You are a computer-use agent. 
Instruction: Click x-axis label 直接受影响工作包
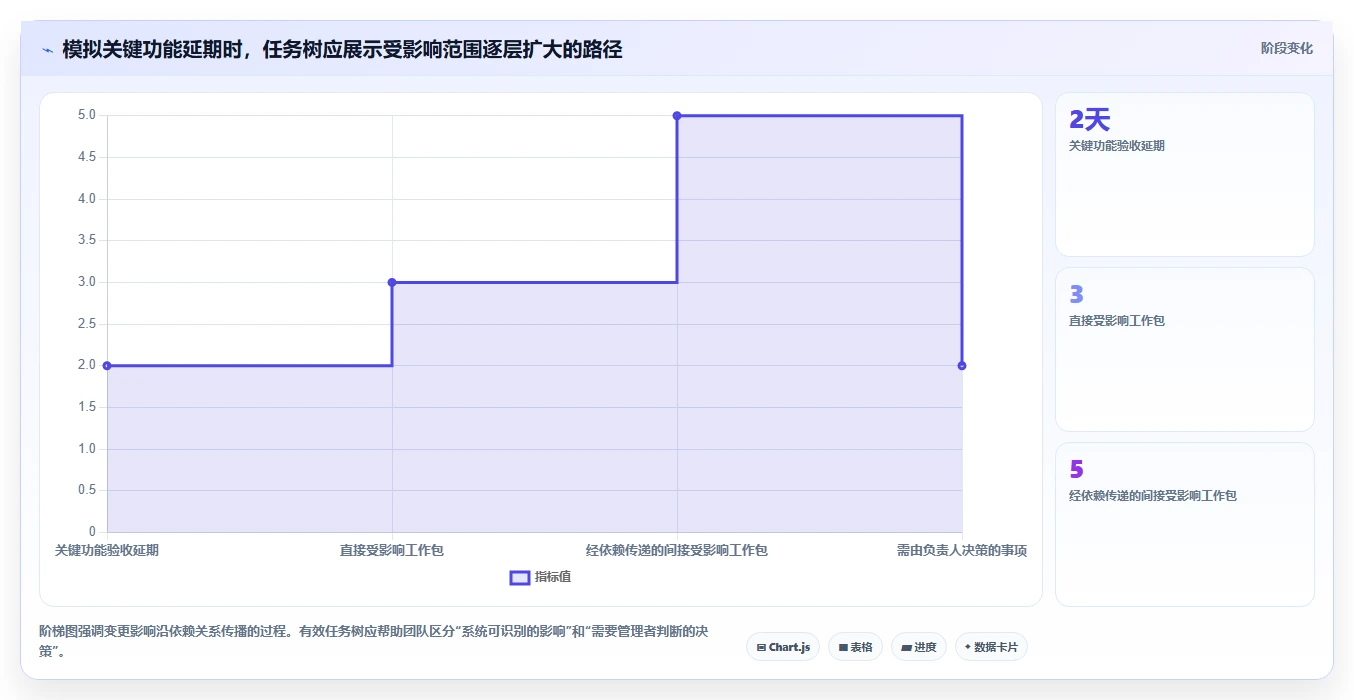tap(392, 550)
